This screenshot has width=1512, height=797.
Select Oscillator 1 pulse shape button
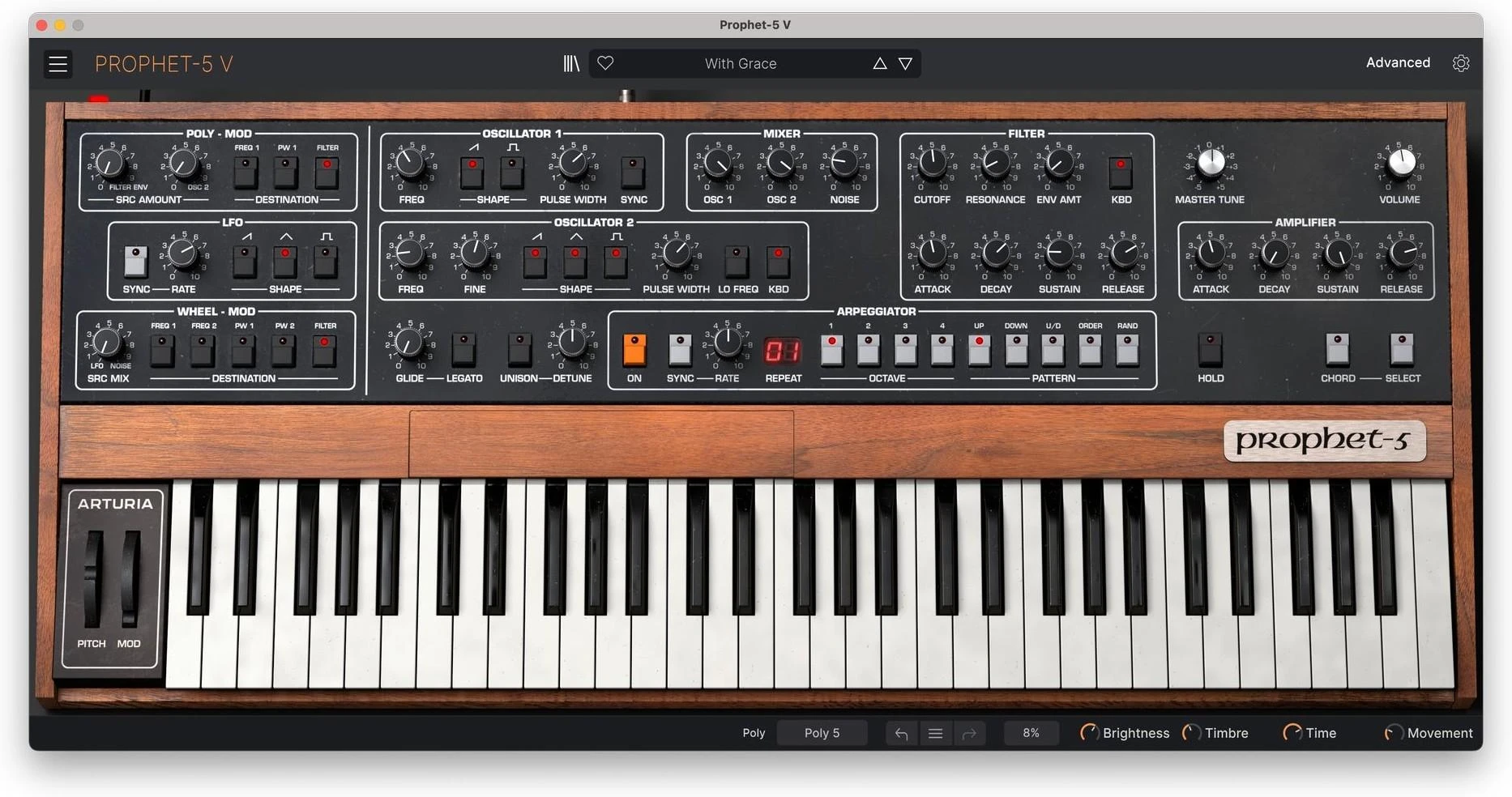pos(512,172)
